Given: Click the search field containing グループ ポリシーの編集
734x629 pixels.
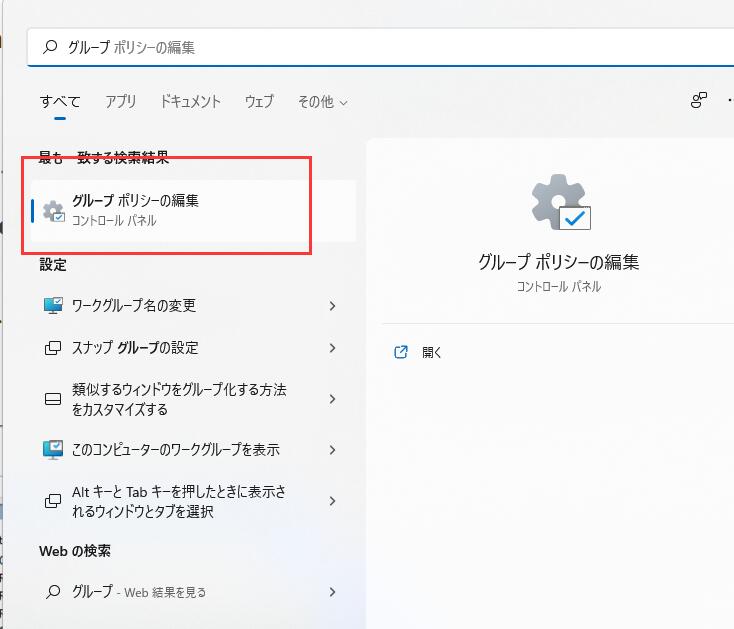Looking at the screenshot, I should coord(380,47).
